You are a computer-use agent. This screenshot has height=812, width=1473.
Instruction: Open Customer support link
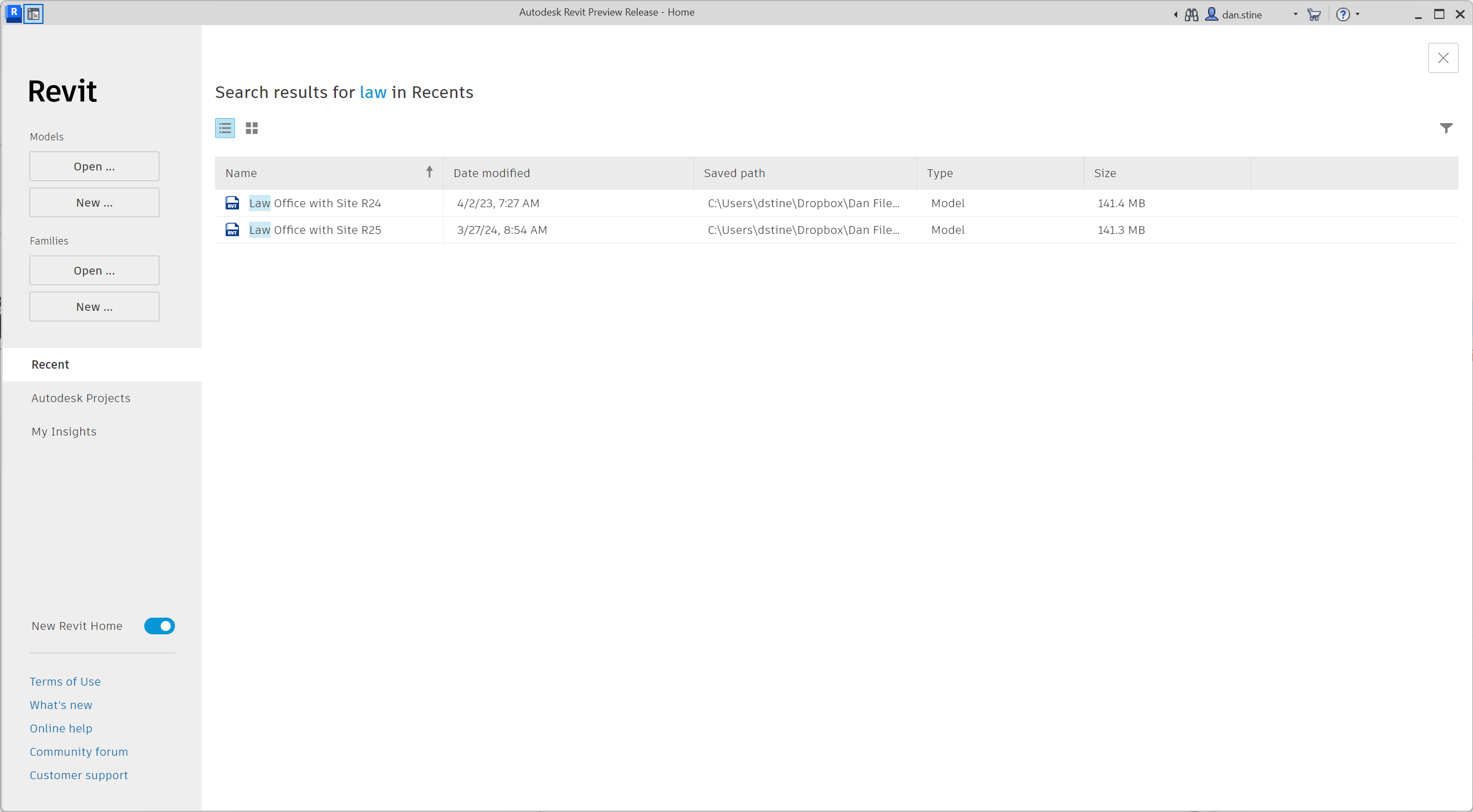click(79, 775)
